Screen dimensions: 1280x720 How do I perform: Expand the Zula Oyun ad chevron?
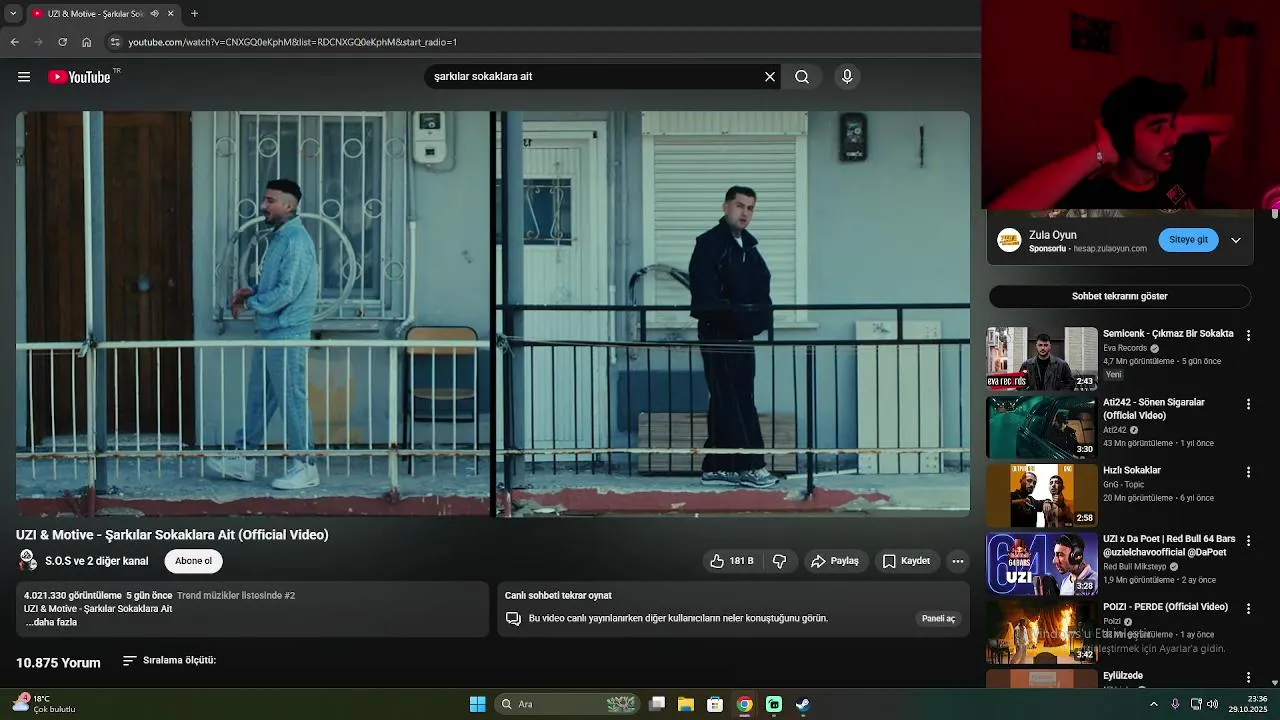[1236, 240]
